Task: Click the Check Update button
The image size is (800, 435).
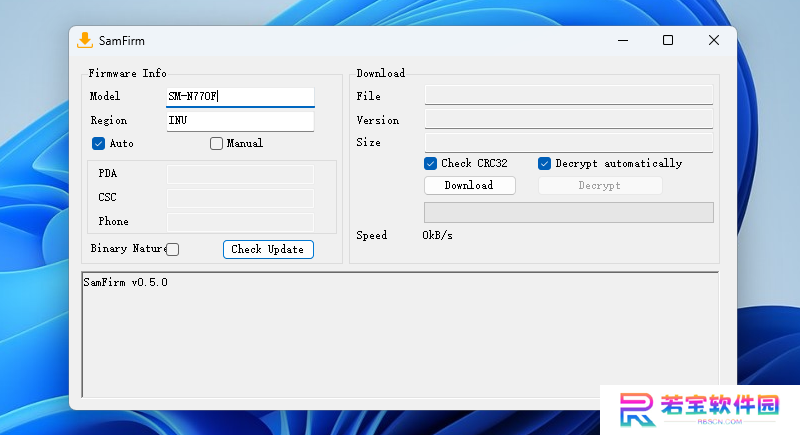Action: tap(268, 249)
